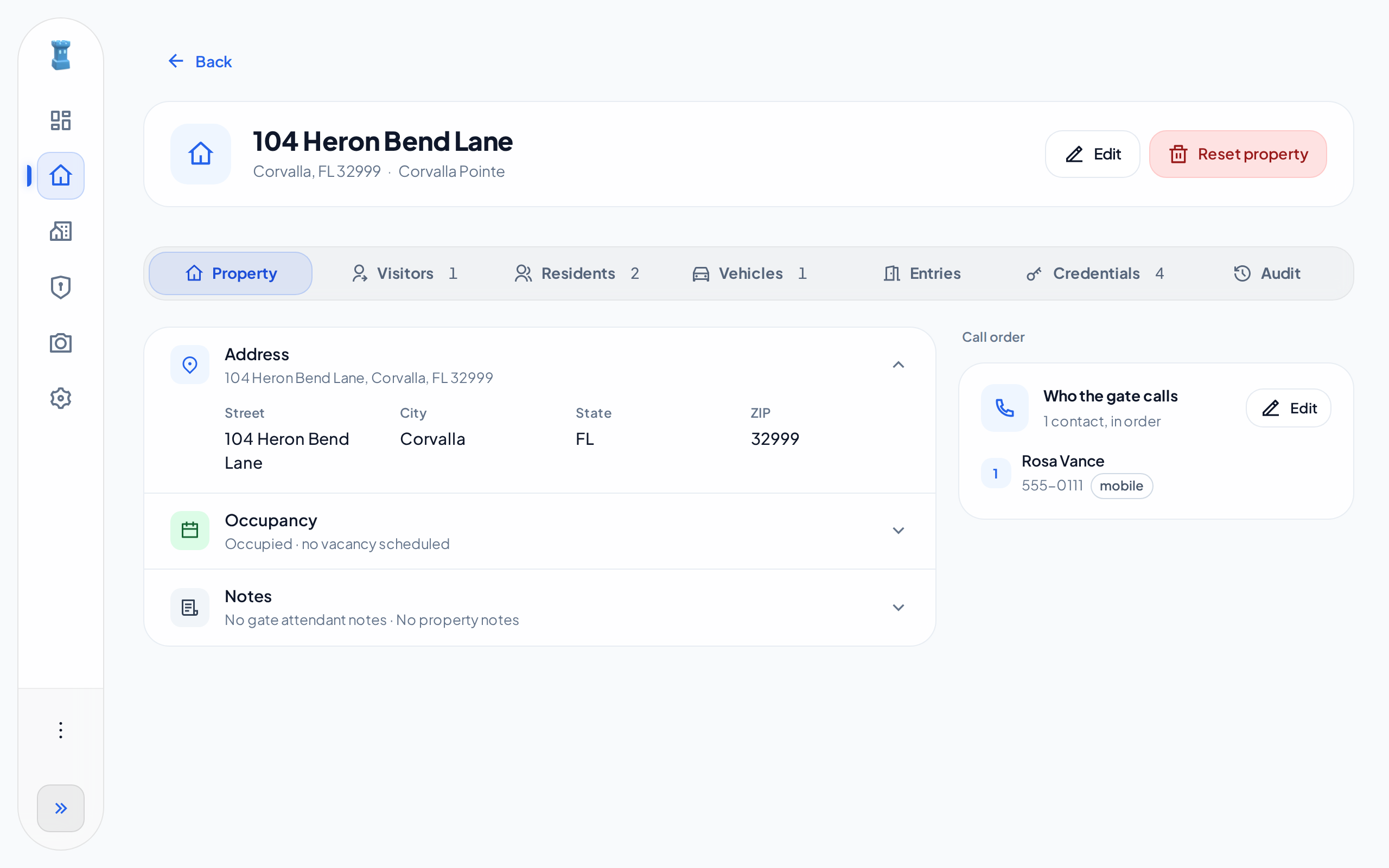Open the three-dot more menu in the sidebar

pos(60,730)
